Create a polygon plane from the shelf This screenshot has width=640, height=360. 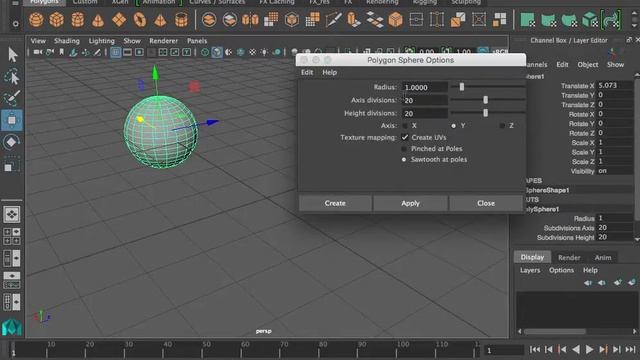[119, 20]
